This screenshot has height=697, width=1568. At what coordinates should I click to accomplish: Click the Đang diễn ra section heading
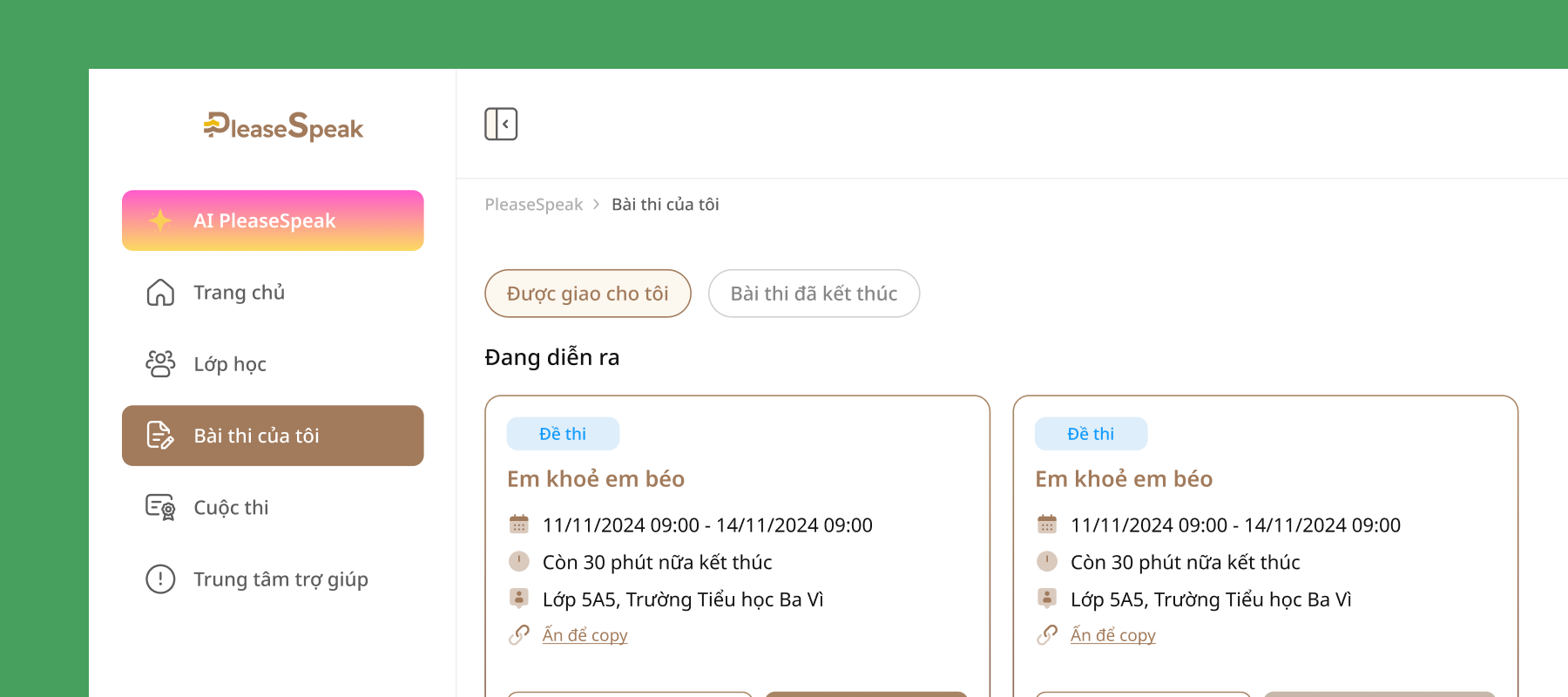click(x=552, y=357)
